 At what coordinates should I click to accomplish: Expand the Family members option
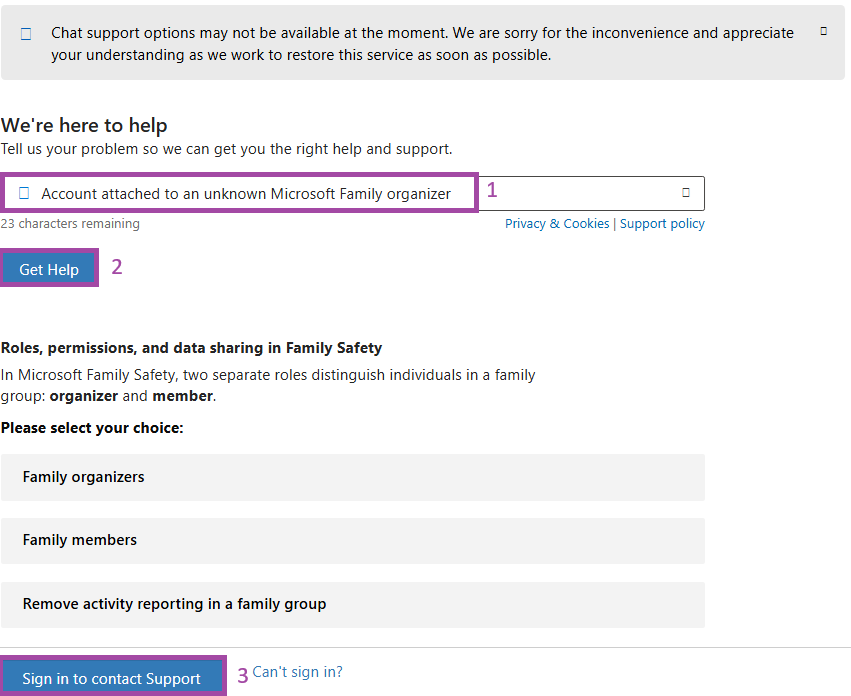[353, 541]
